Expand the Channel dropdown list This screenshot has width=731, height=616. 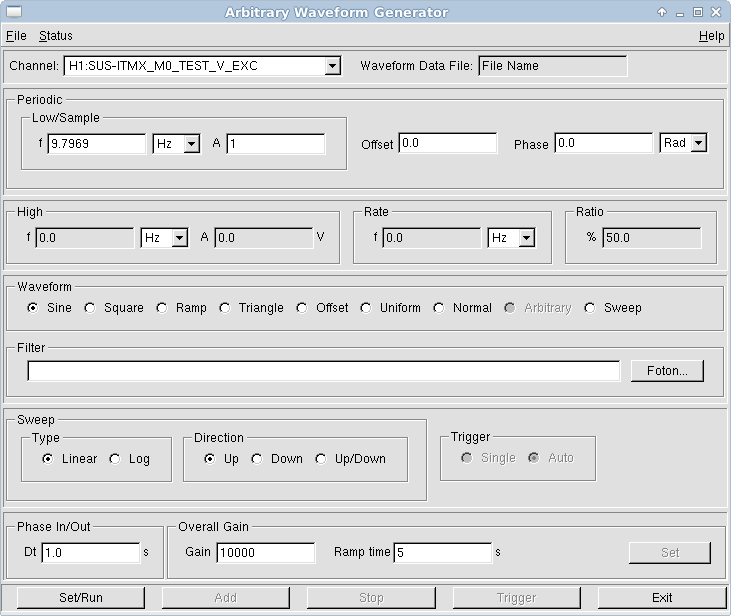point(332,66)
